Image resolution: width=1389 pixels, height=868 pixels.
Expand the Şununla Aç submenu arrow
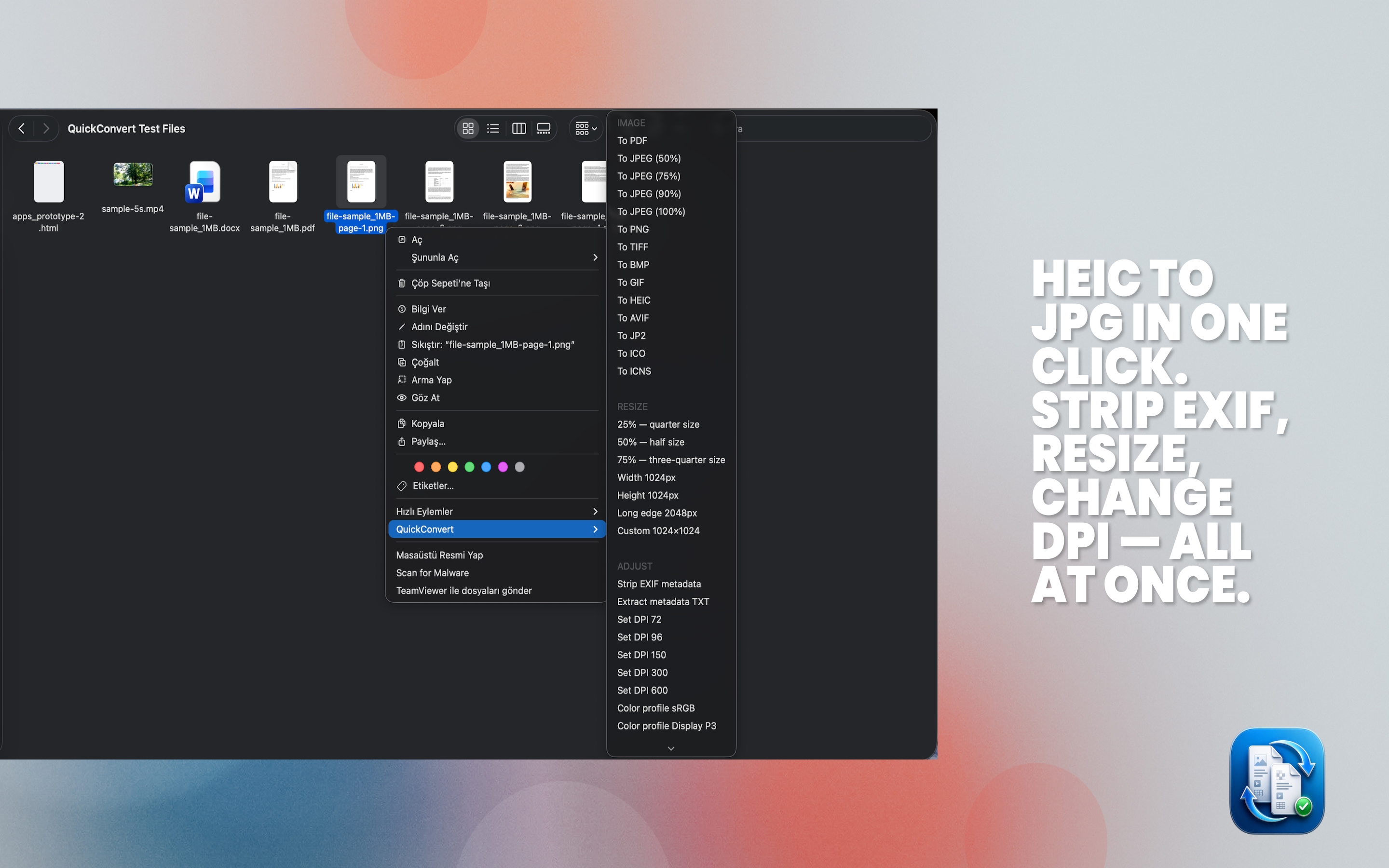[x=595, y=257]
